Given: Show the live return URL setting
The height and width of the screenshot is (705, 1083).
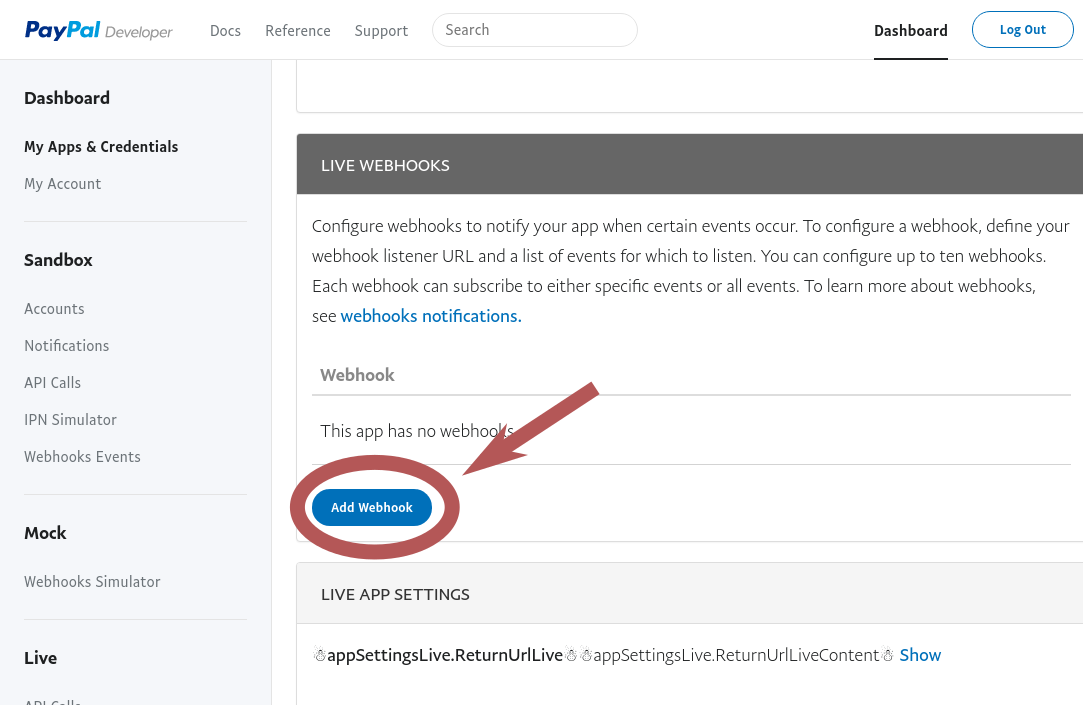Looking at the screenshot, I should (x=920, y=655).
